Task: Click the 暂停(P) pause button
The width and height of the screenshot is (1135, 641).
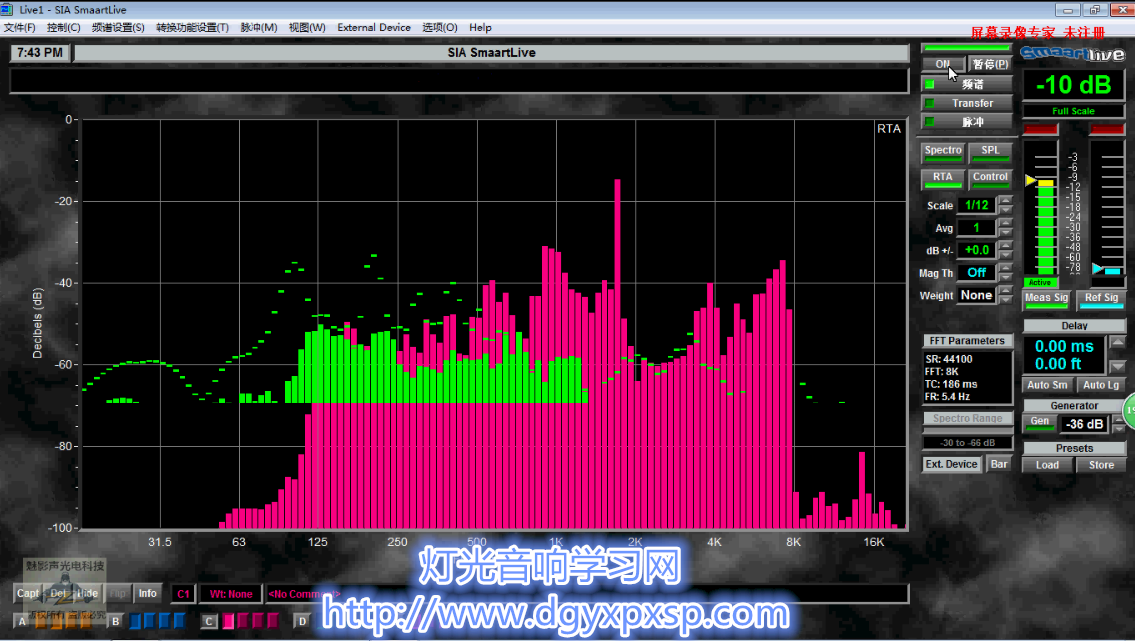Action: pos(990,64)
